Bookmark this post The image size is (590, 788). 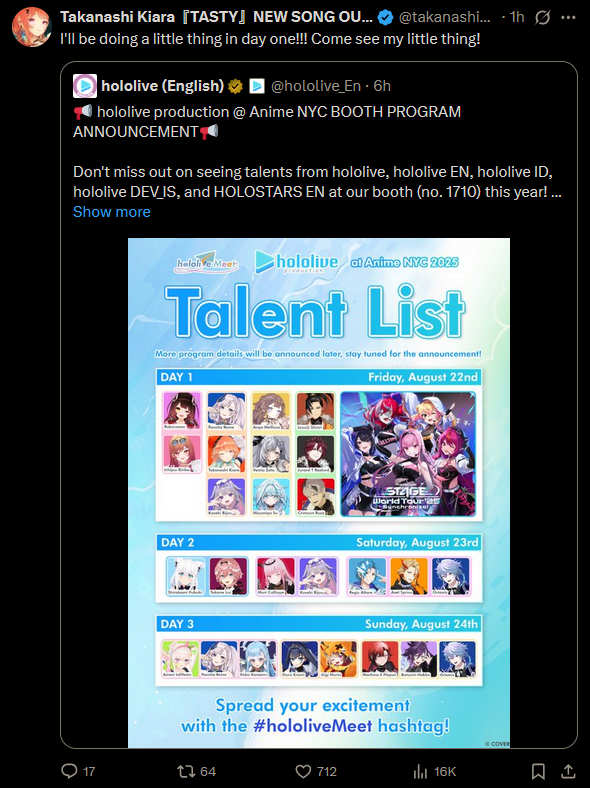coord(538,771)
